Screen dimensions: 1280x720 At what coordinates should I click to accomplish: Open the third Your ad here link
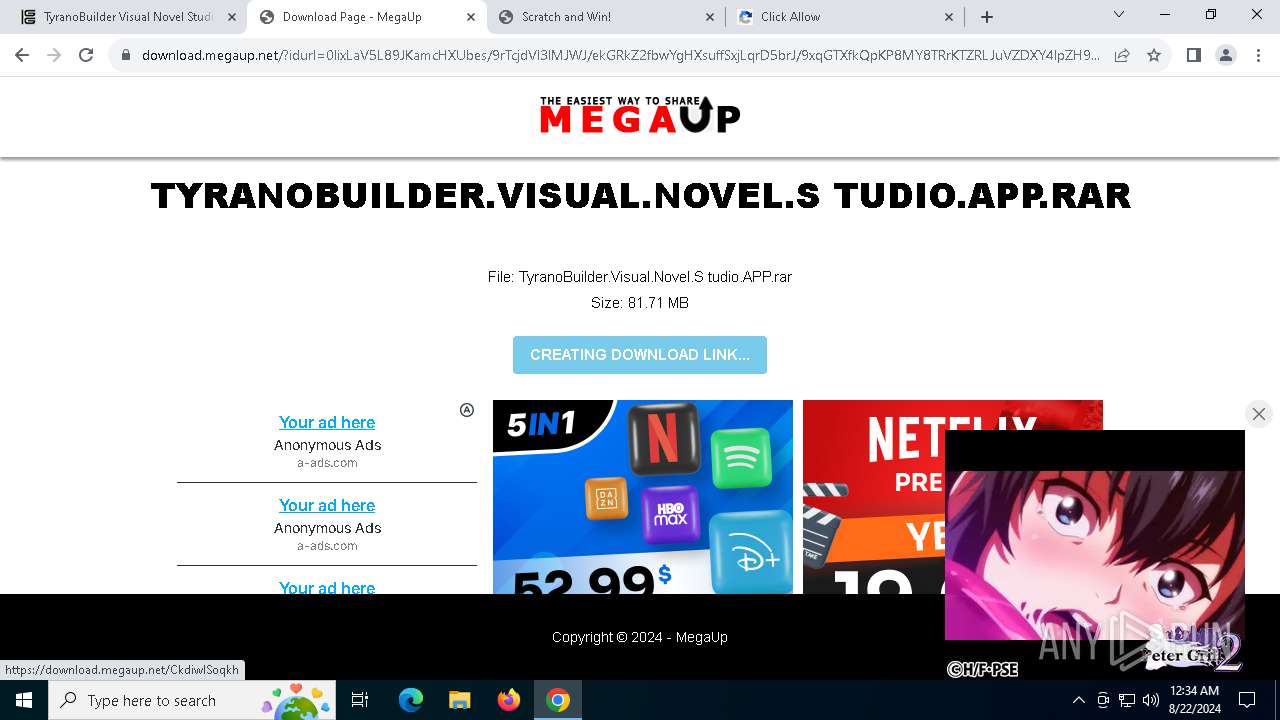[327, 587]
